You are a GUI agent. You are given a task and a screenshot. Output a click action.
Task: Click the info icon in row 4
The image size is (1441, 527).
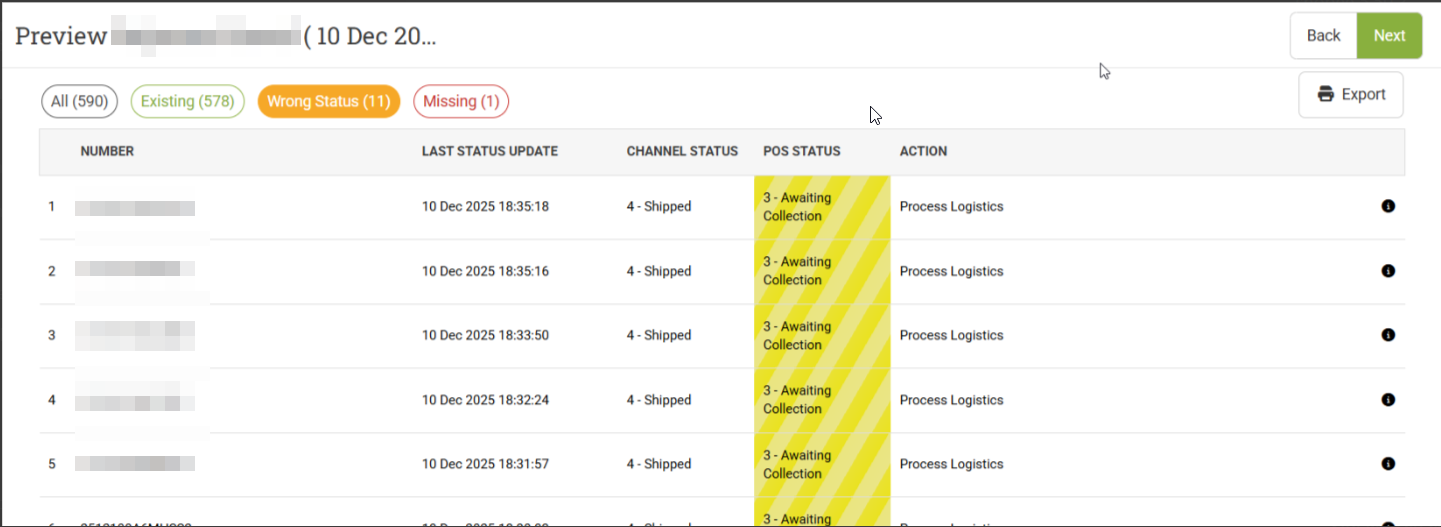1388,400
